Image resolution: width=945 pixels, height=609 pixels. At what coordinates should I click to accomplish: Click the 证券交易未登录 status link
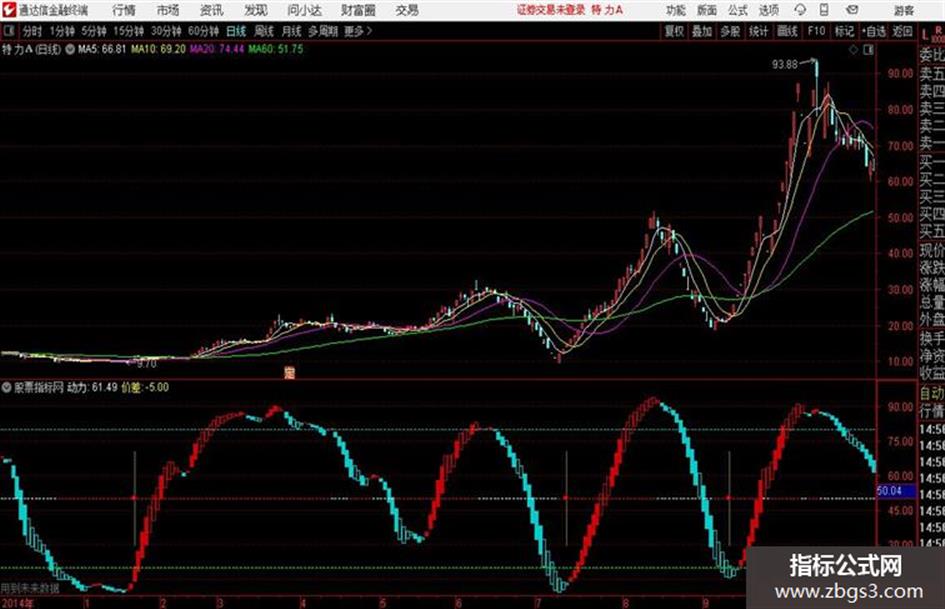[551, 10]
